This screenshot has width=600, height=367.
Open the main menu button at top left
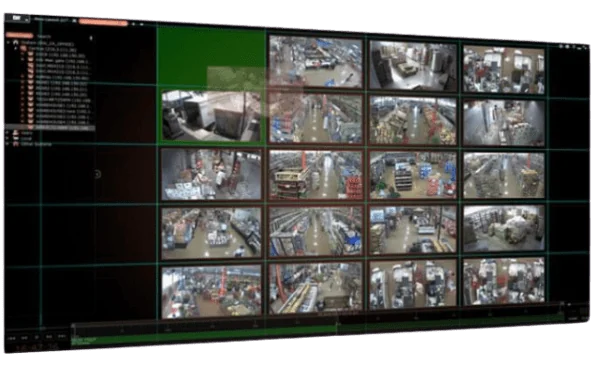point(18,18)
